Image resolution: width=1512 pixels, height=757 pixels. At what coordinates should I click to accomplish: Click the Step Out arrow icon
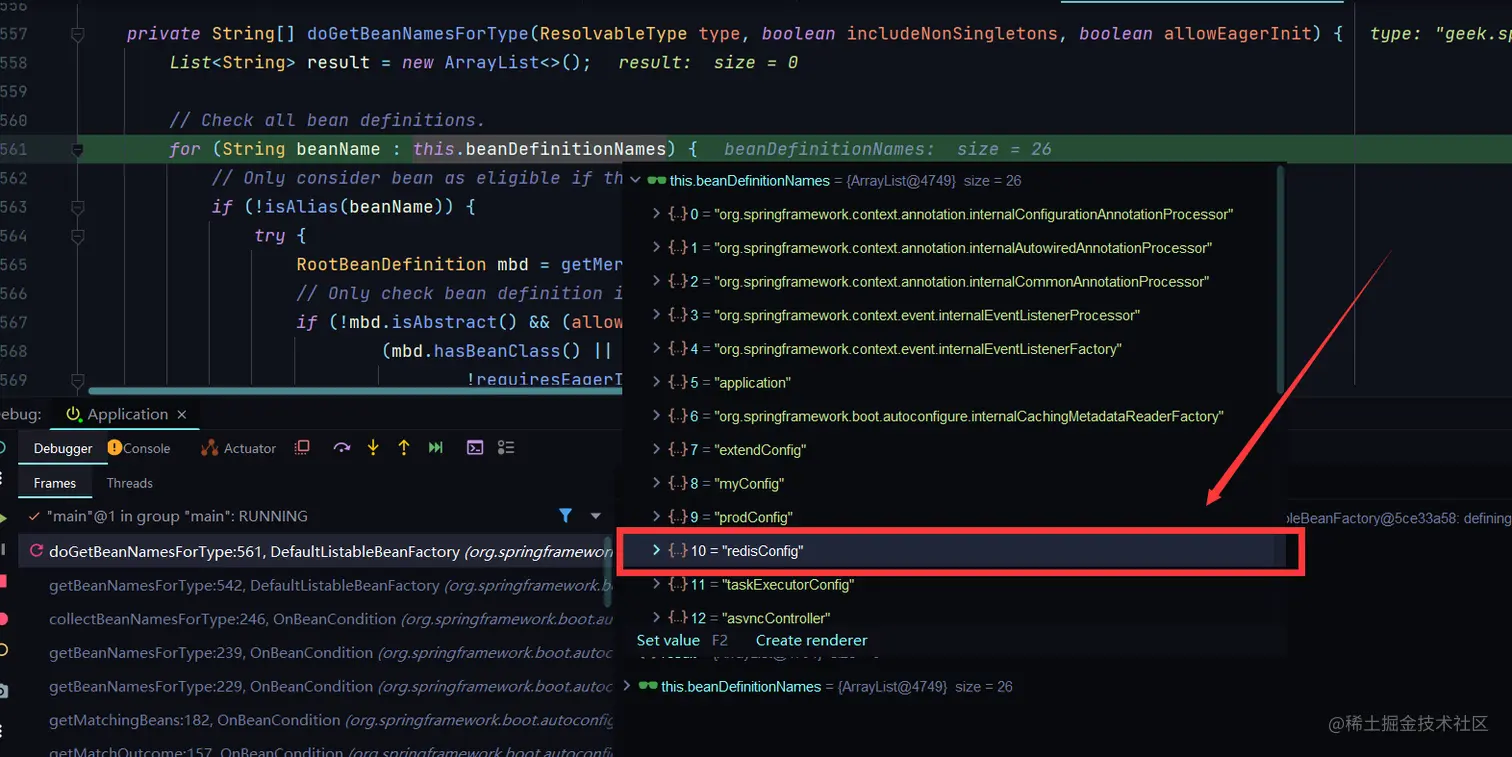click(404, 448)
